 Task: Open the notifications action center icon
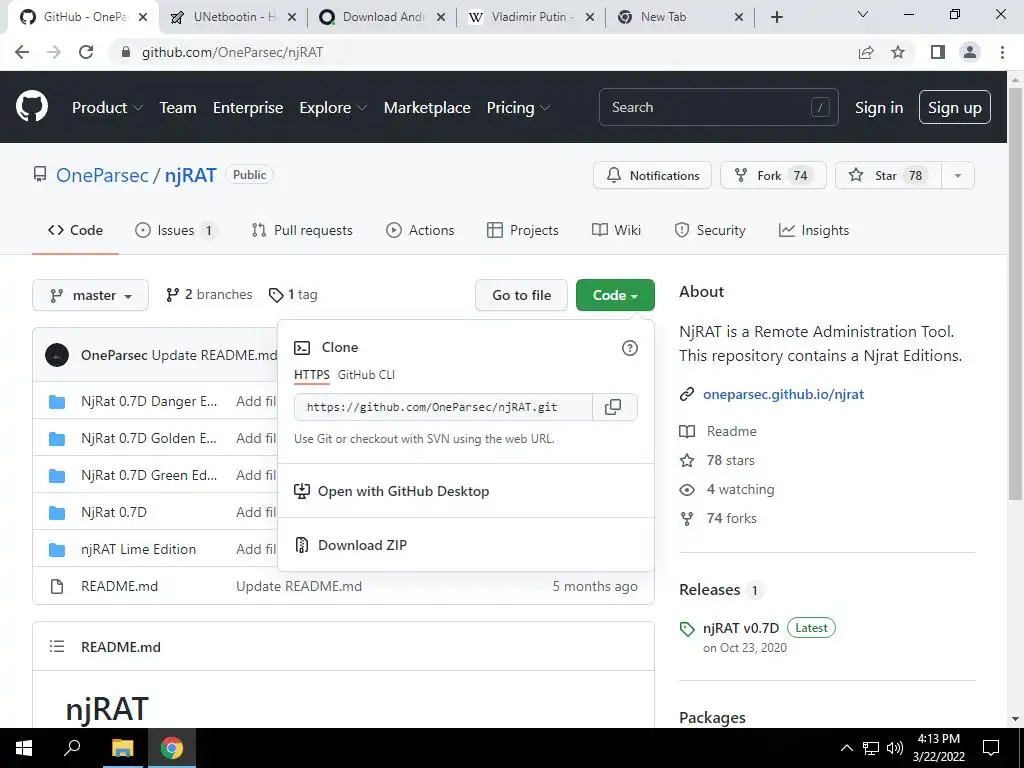coord(991,748)
